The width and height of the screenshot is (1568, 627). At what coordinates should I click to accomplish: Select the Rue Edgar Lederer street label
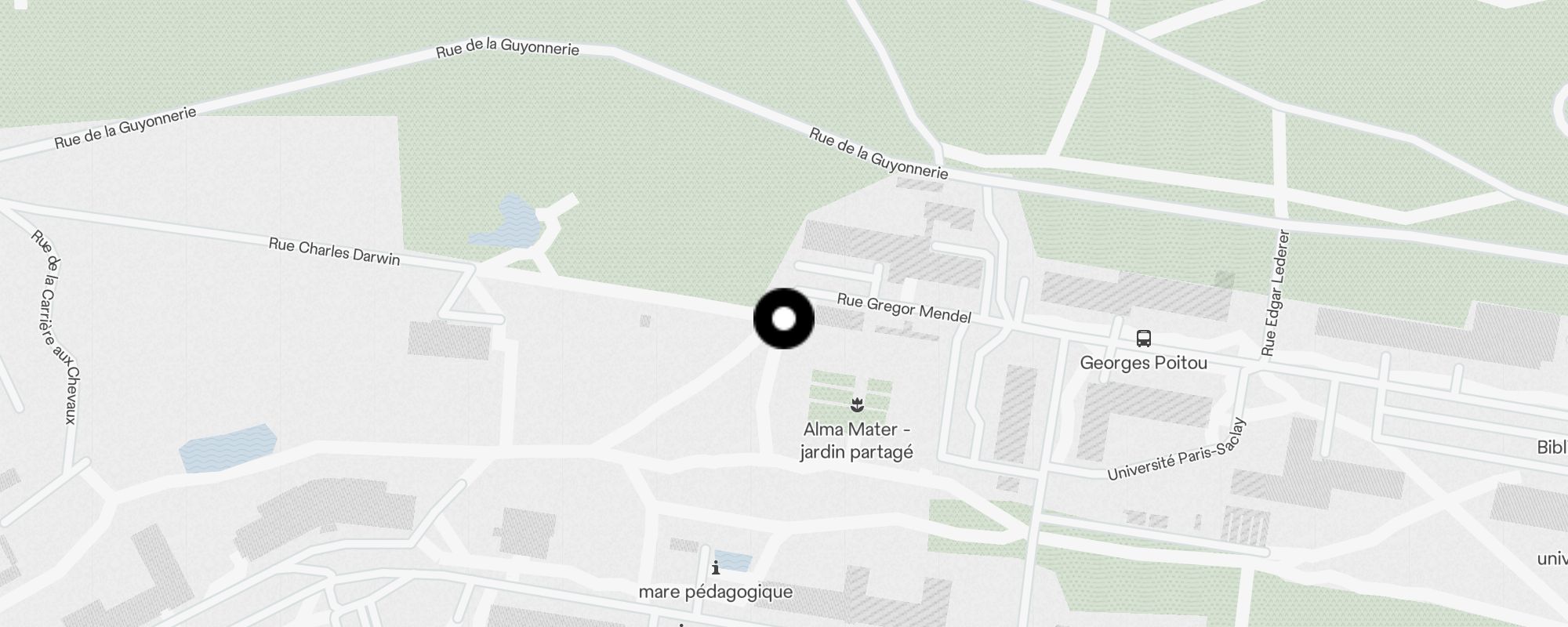[x=1275, y=292]
